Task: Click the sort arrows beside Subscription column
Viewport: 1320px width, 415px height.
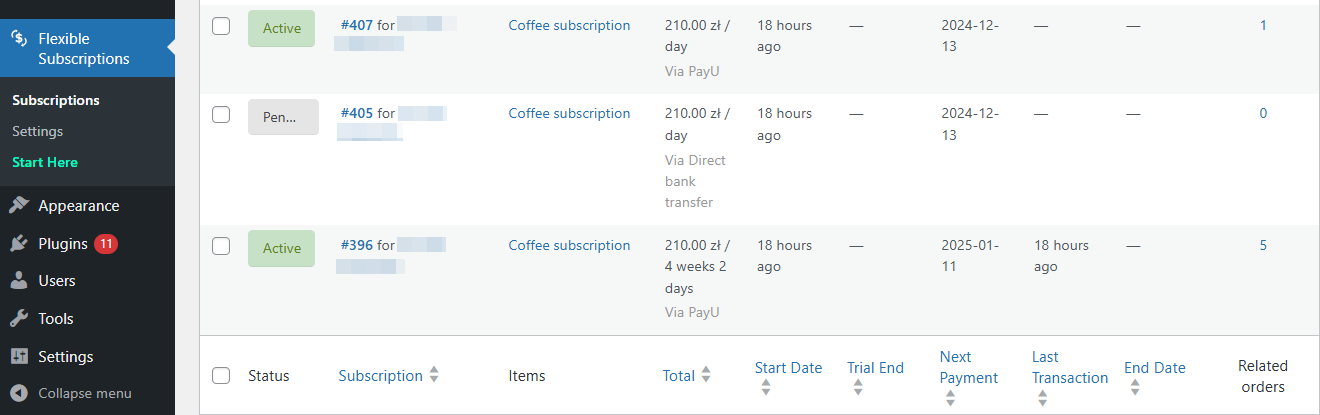Action: 434,376
